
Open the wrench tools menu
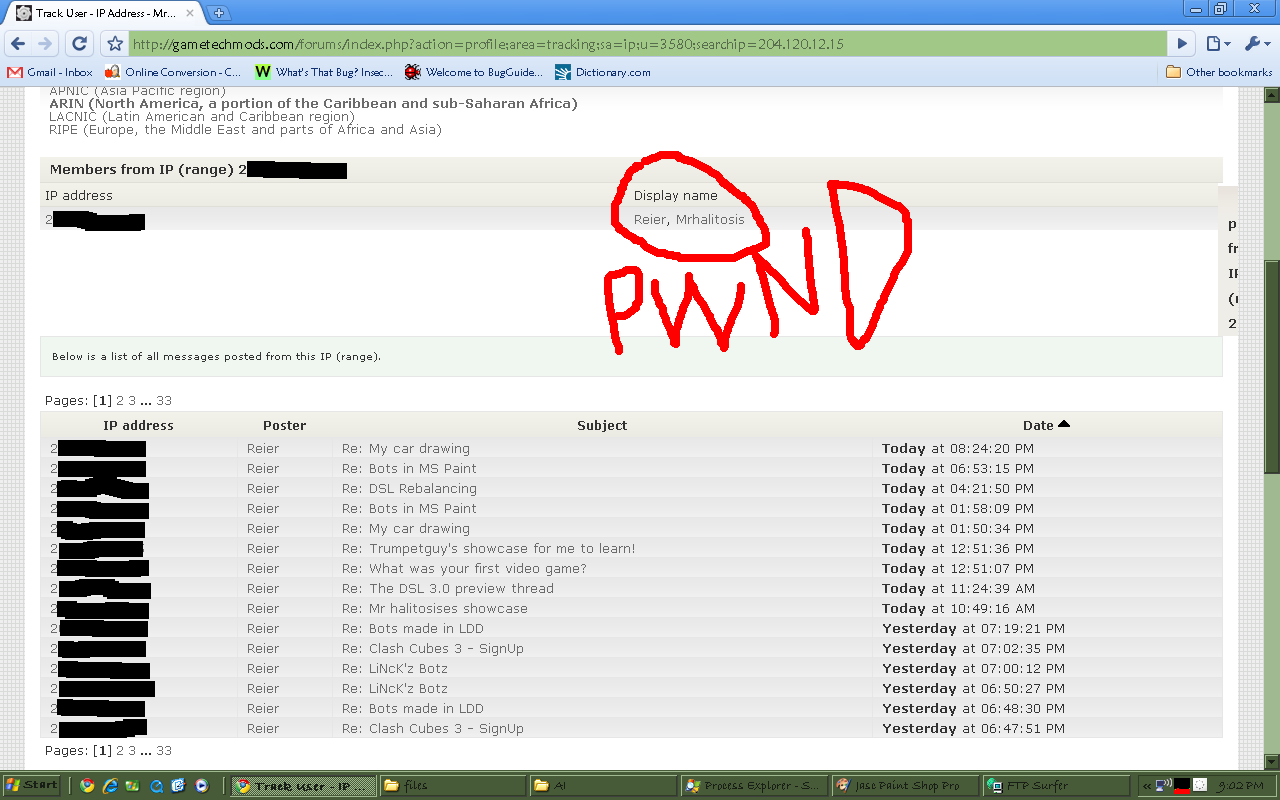1255,44
